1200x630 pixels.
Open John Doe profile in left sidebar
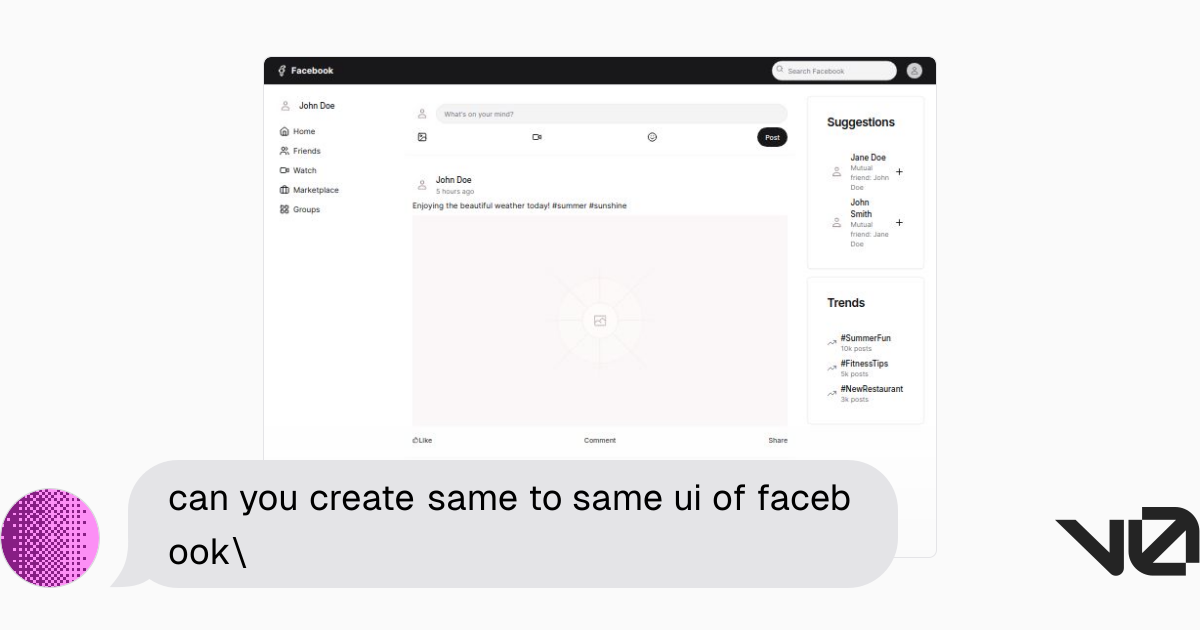[x=307, y=106]
